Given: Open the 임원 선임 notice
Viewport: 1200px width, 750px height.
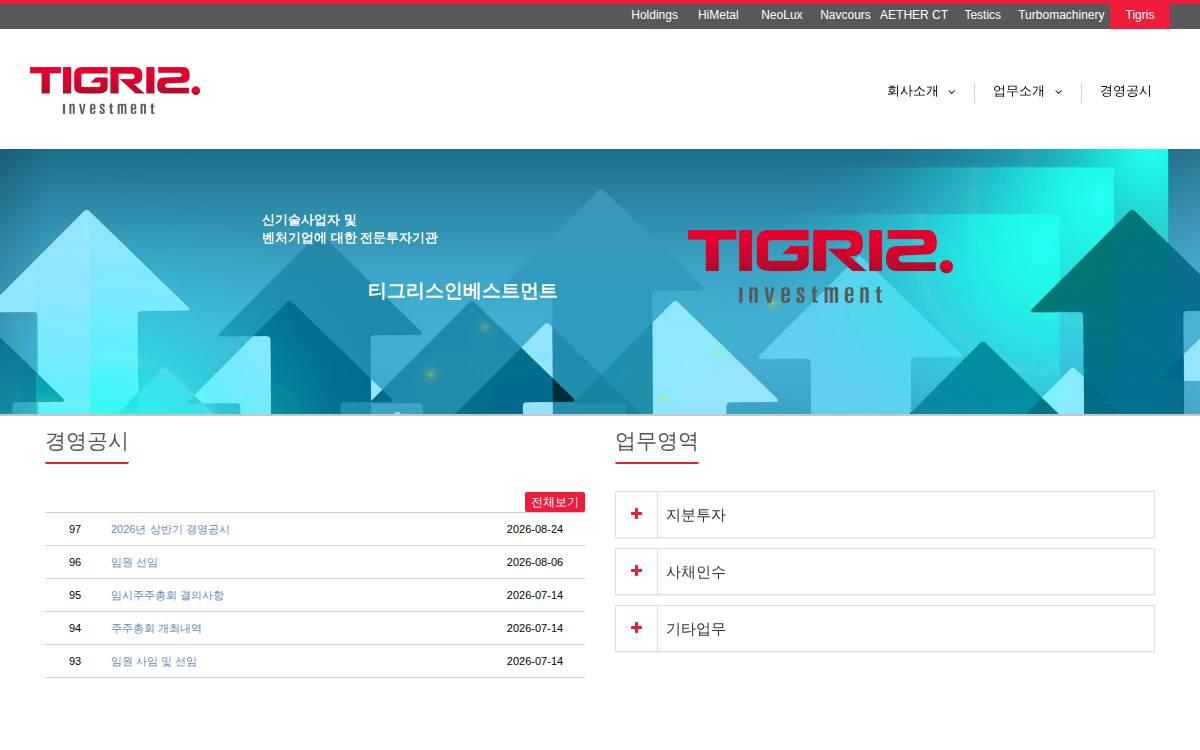Looking at the screenshot, I should click(x=134, y=562).
